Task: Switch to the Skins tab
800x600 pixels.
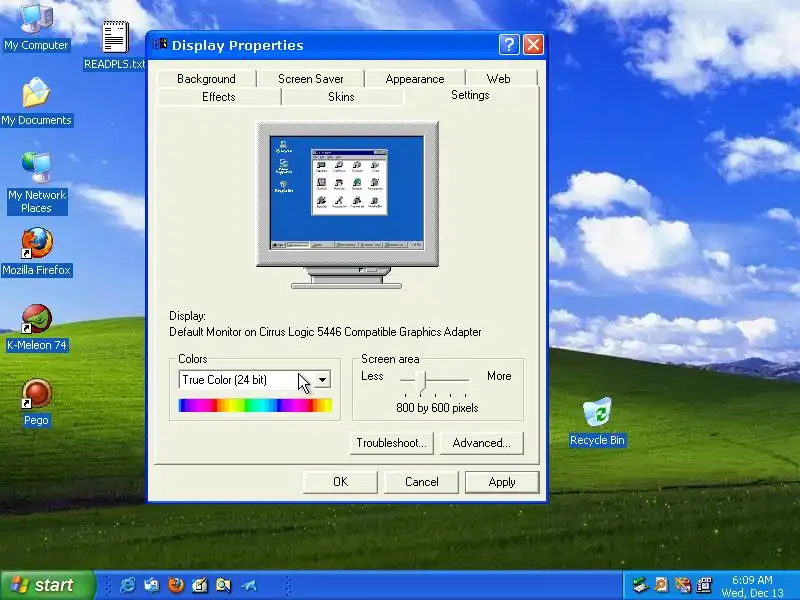Action: (x=341, y=96)
